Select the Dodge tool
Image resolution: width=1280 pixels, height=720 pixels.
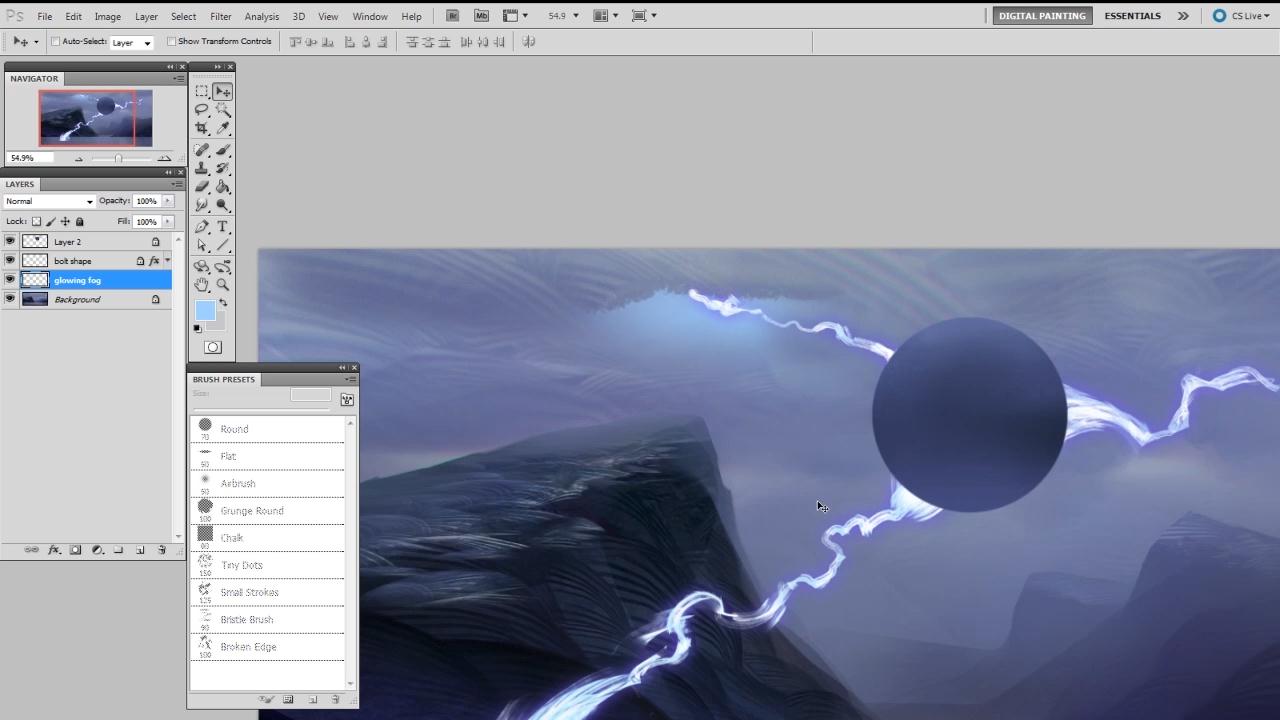222,206
